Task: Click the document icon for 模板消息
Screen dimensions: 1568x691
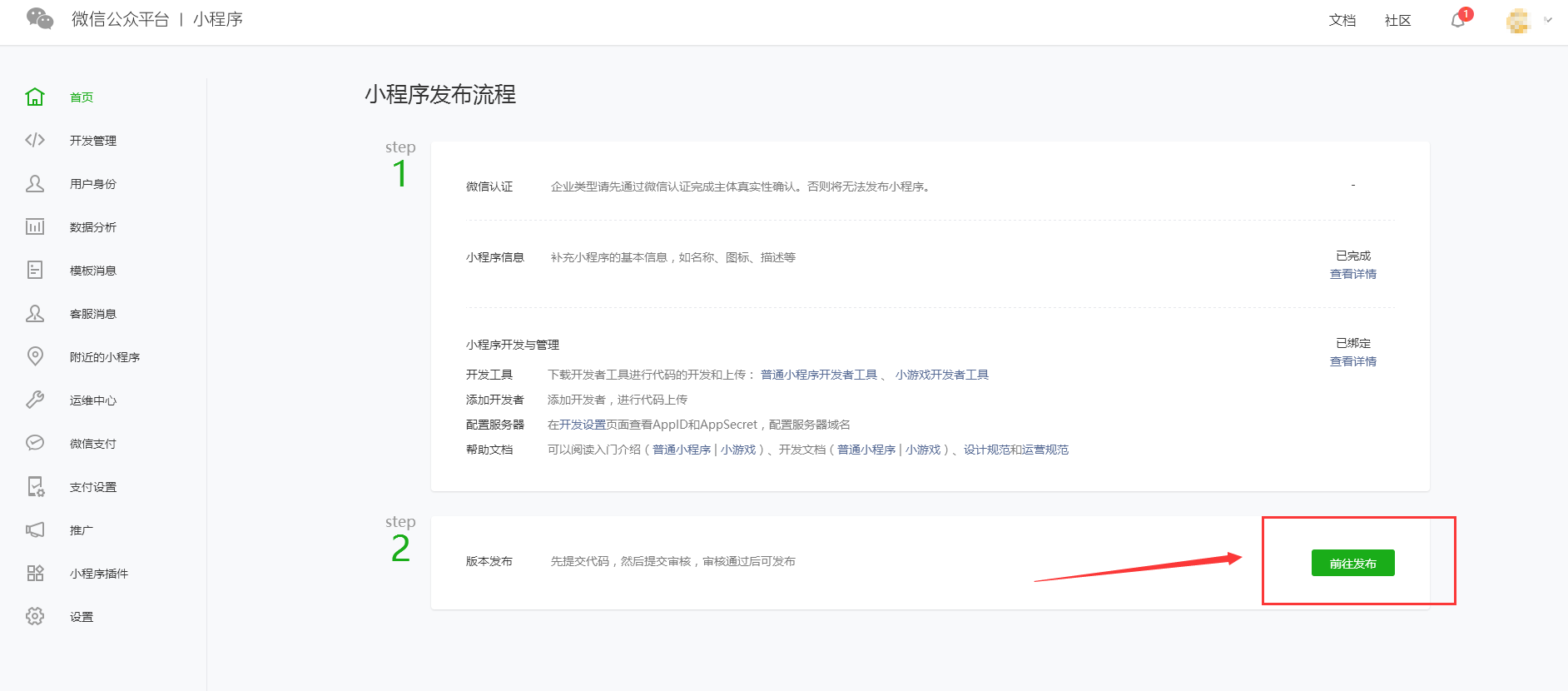Action: point(35,270)
